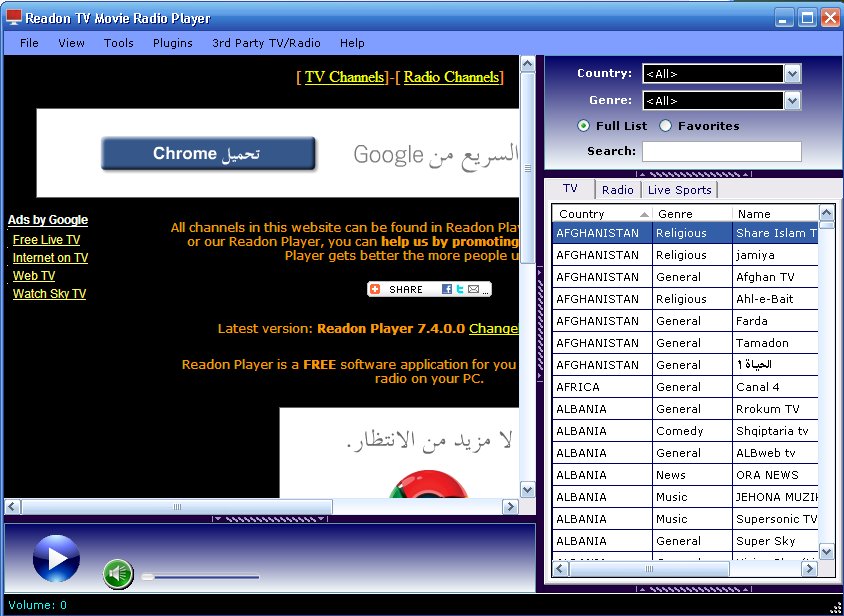Switch to the Radio tab
The height and width of the screenshot is (616, 844).
pyautogui.click(x=618, y=190)
